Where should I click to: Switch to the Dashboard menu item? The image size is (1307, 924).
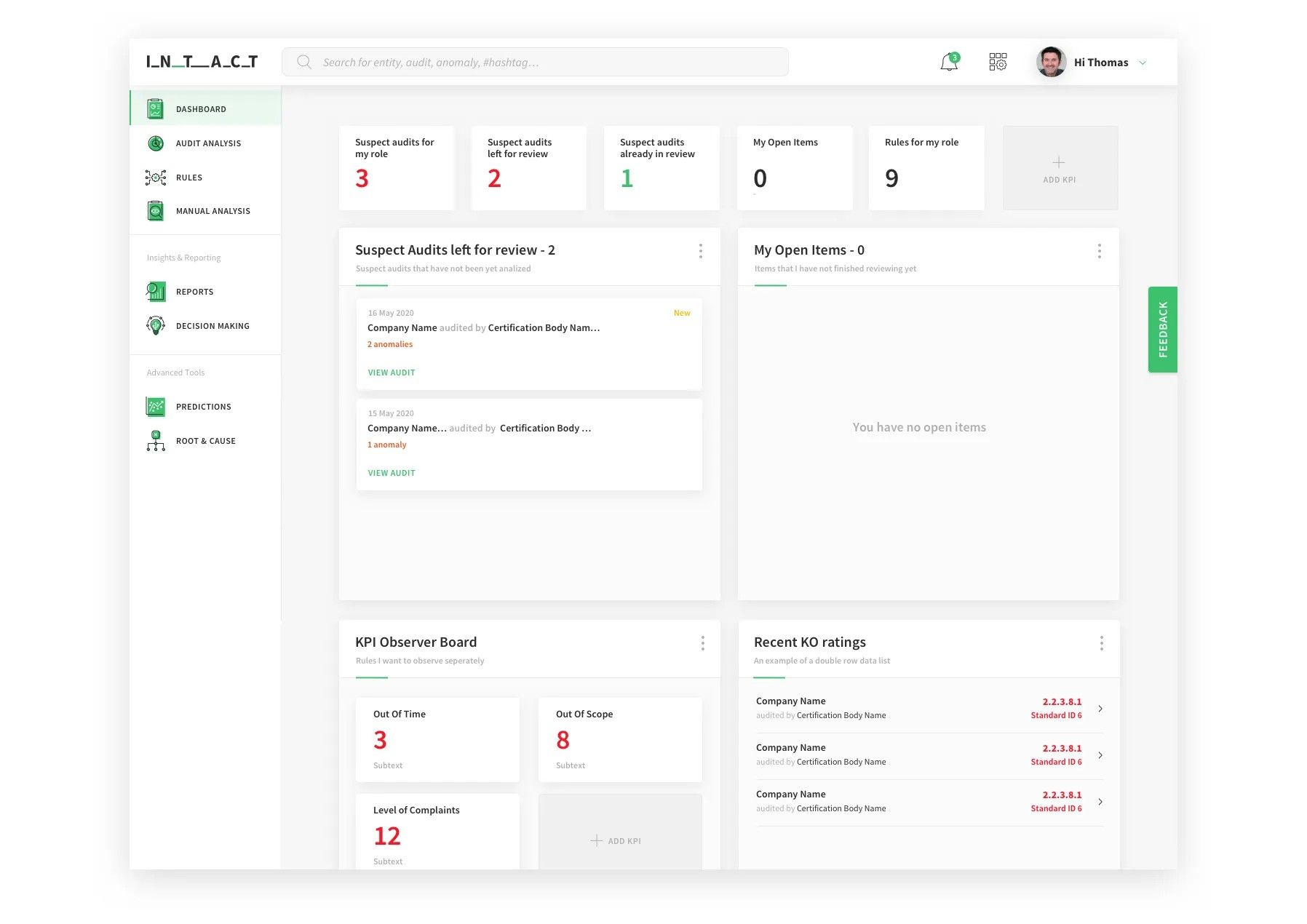[x=200, y=108]
